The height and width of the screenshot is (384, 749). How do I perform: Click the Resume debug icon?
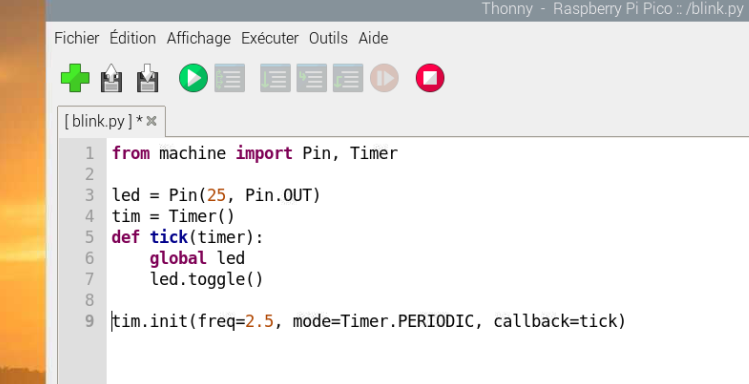coord(385,78)
